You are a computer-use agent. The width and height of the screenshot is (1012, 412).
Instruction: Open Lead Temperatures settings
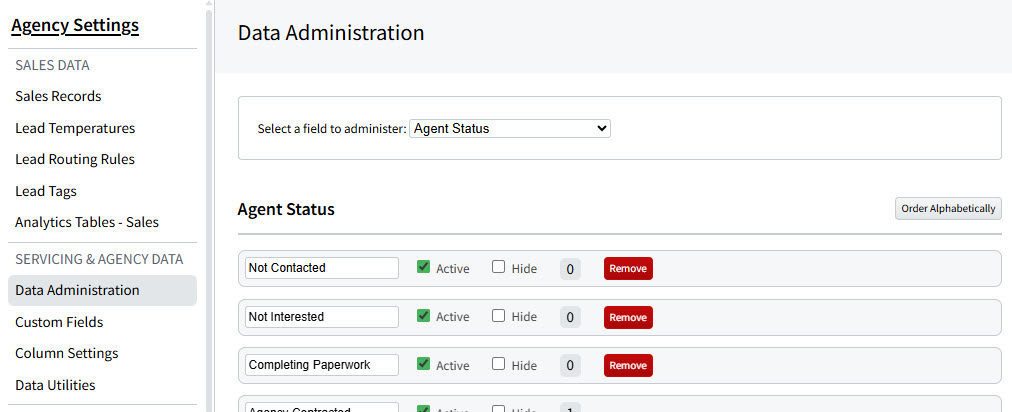coord(75,128)
